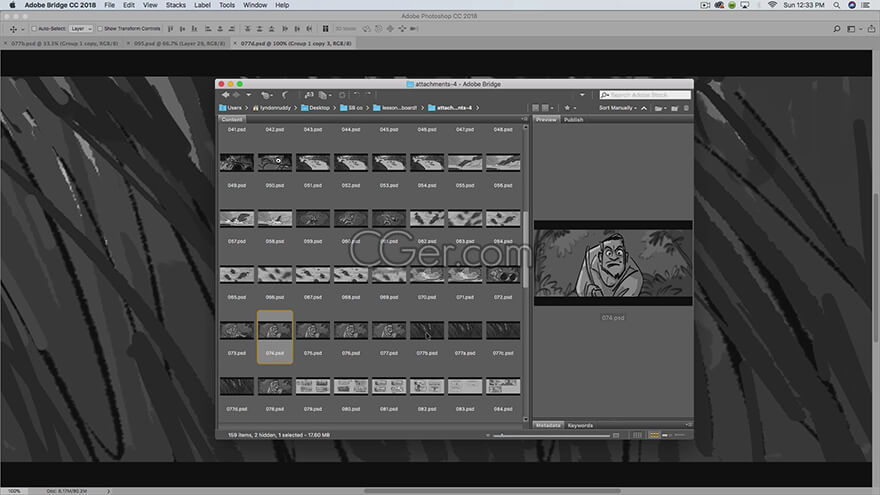Image resolution: width=880 pixels, height=495 pixels.
Task: Select the Content panel tab
Action: pos(232,119)
